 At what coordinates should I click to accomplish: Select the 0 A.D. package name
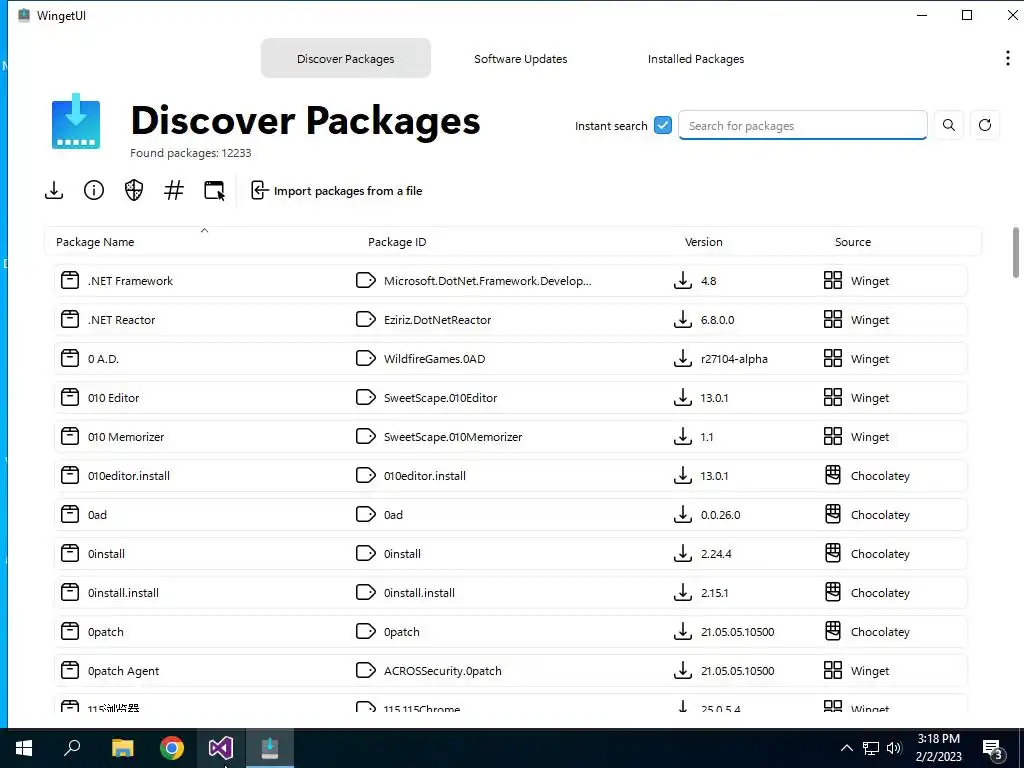click(103, 359)
